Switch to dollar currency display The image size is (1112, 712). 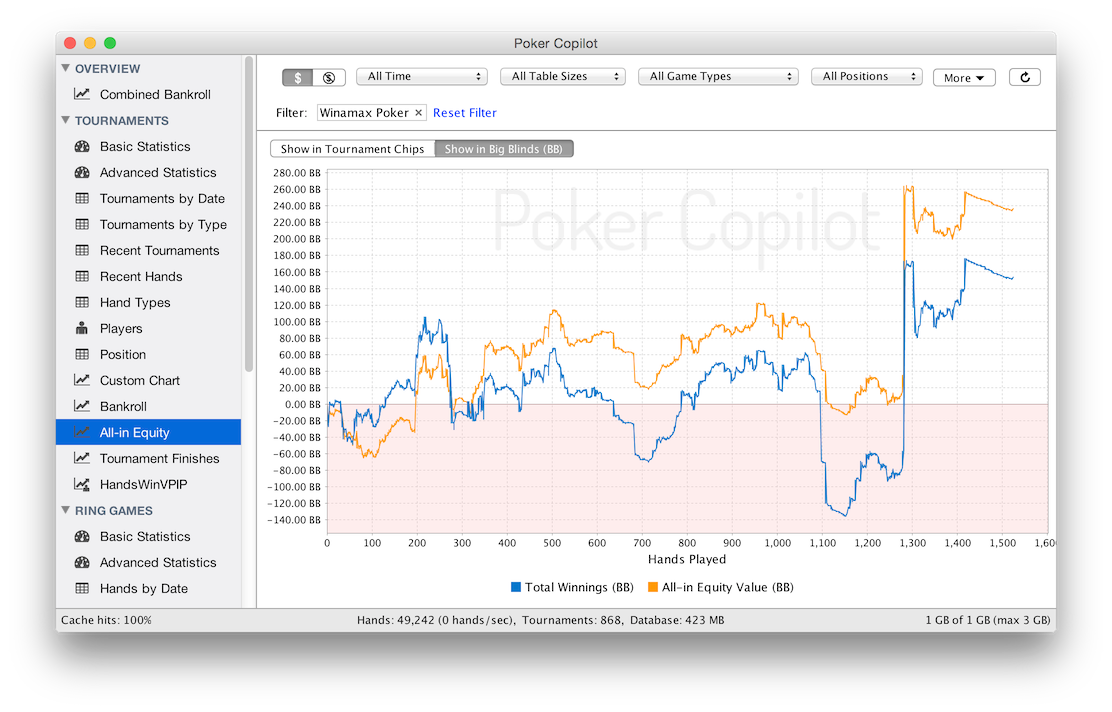298,77
